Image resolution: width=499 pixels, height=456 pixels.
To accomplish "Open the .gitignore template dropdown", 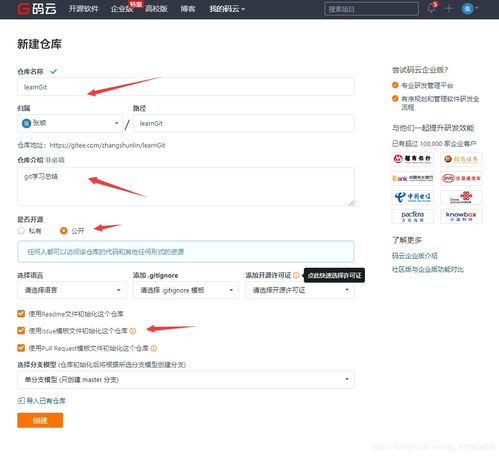I will tap(186, 290).
